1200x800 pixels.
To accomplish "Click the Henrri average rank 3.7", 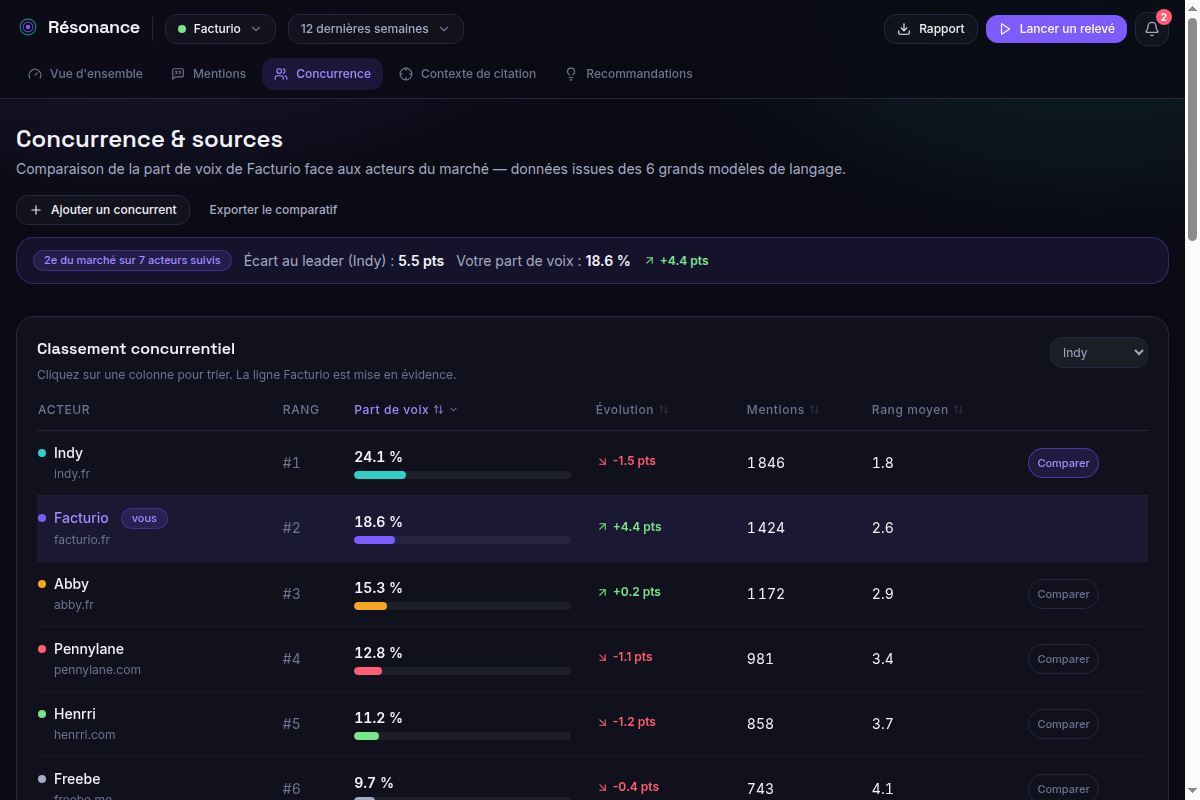I will point(882,724).
